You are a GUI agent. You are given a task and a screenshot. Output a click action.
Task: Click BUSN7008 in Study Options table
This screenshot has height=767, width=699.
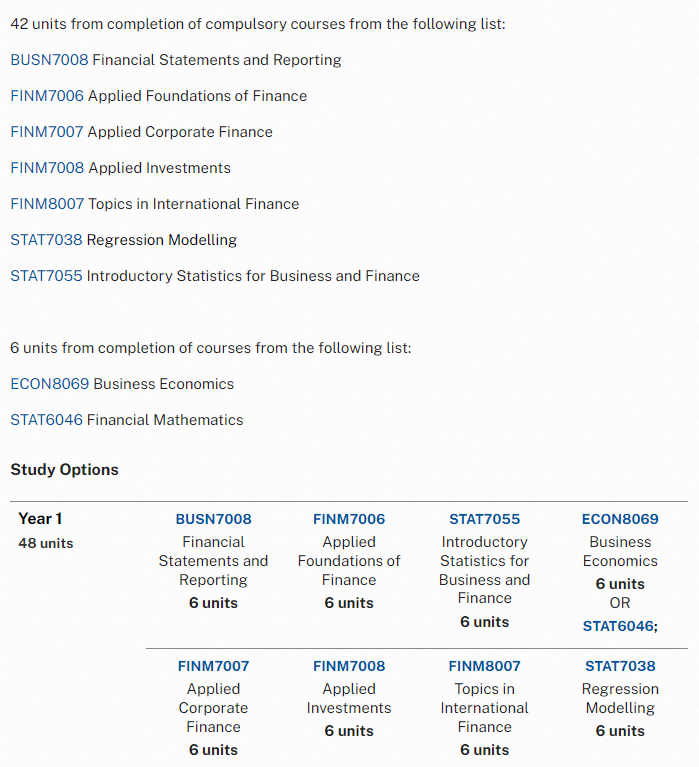point(213,519)
